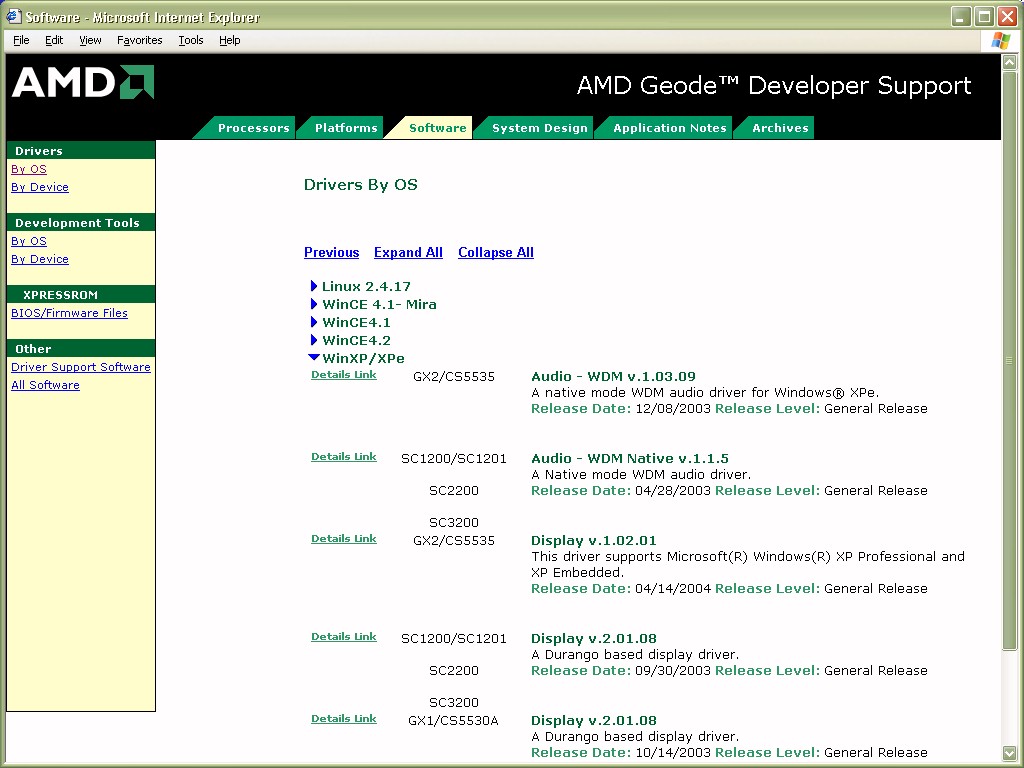Go to the Archives tab
Screen dimensions: 1024x768
click(x=780, y=128)
